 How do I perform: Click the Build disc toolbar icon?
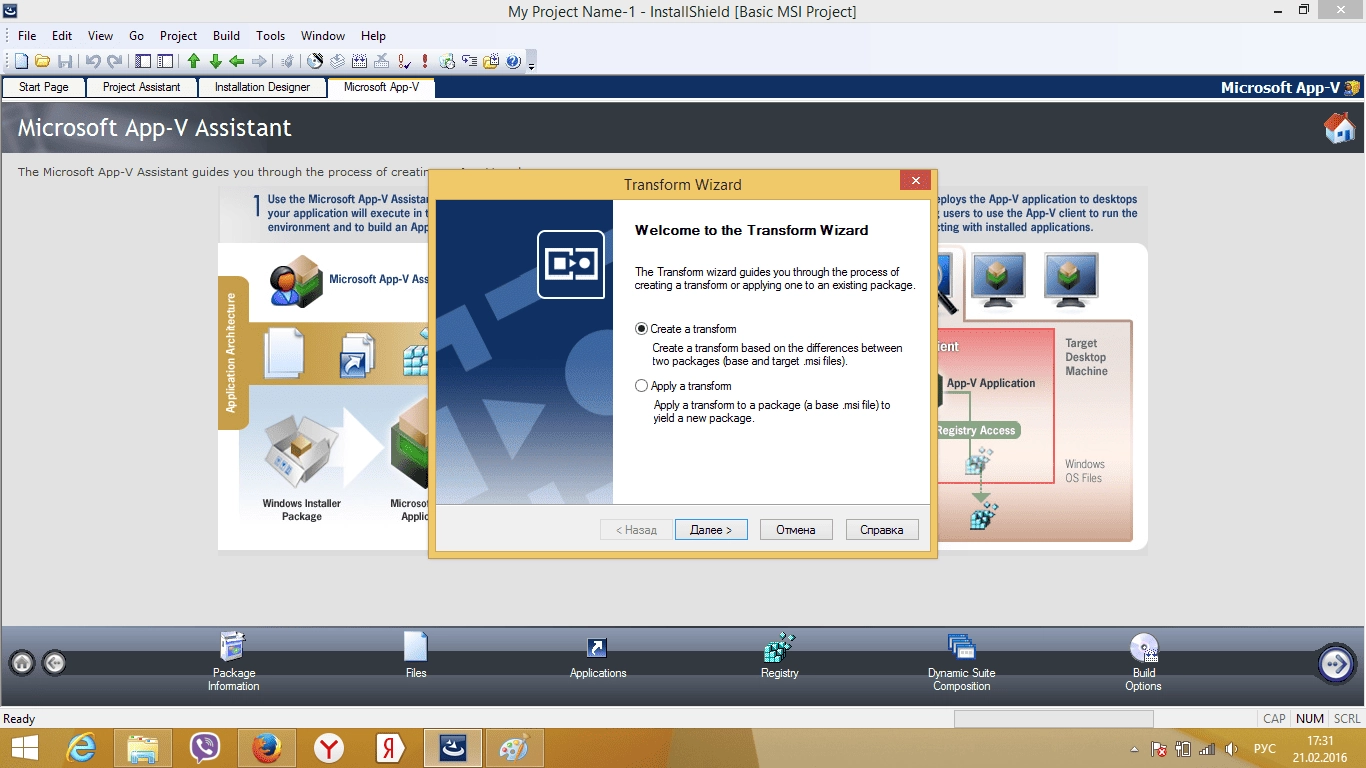tap(315, 62)
